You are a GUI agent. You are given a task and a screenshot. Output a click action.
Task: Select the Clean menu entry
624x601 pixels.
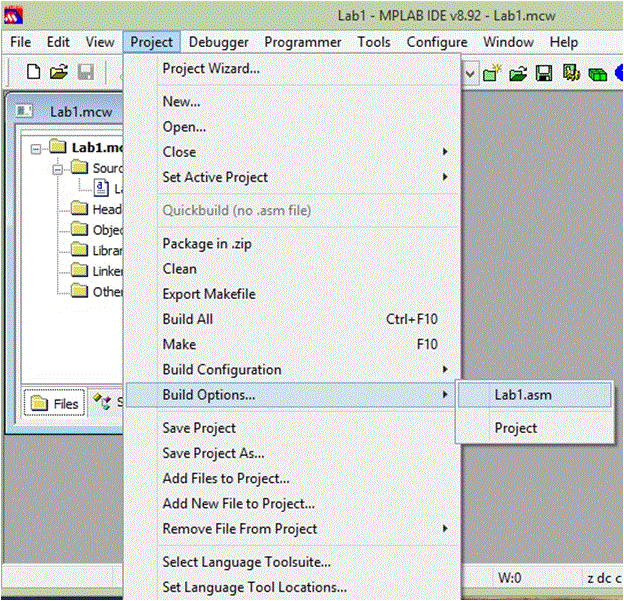[293, 269]
